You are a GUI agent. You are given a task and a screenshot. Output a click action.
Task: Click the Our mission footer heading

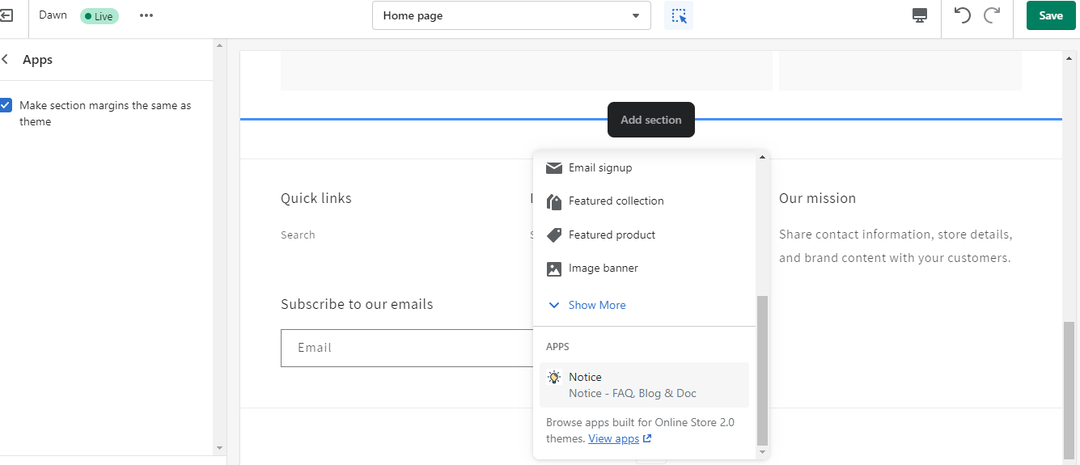[818, 198]
